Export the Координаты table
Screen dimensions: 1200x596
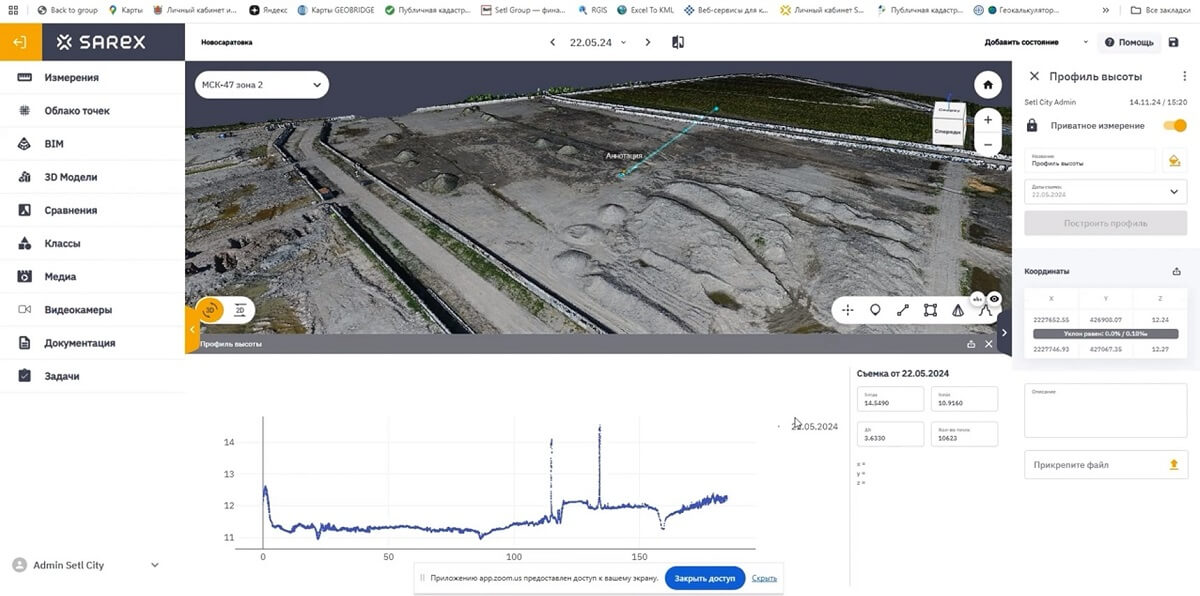1176,271
